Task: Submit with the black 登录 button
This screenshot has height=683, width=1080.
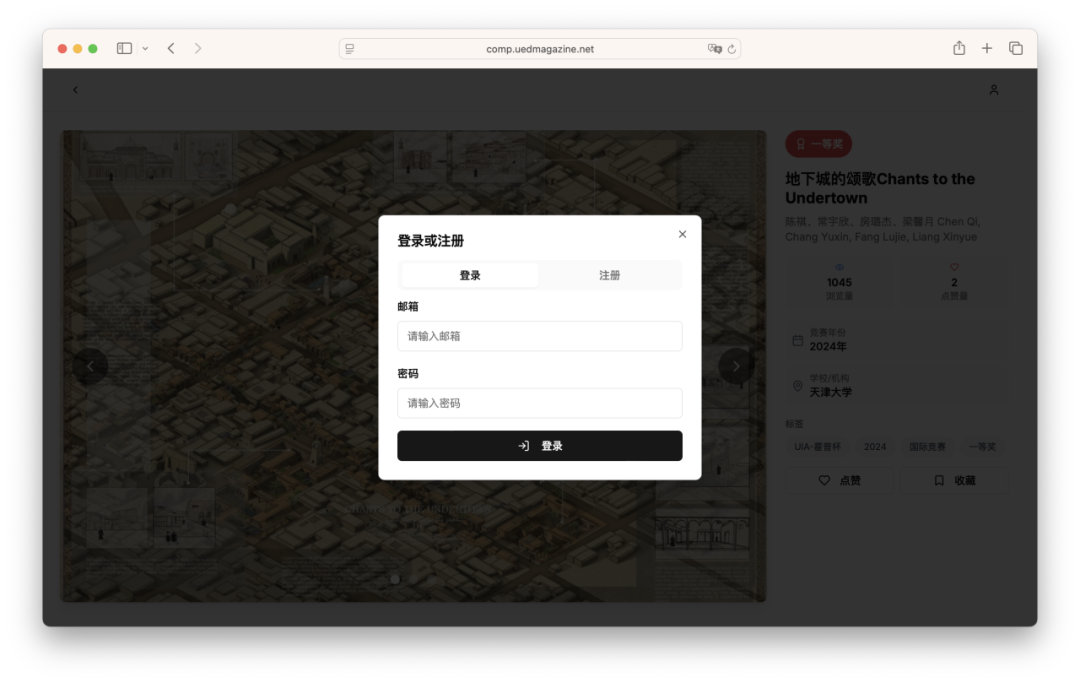Action: (x=539, y=445)
